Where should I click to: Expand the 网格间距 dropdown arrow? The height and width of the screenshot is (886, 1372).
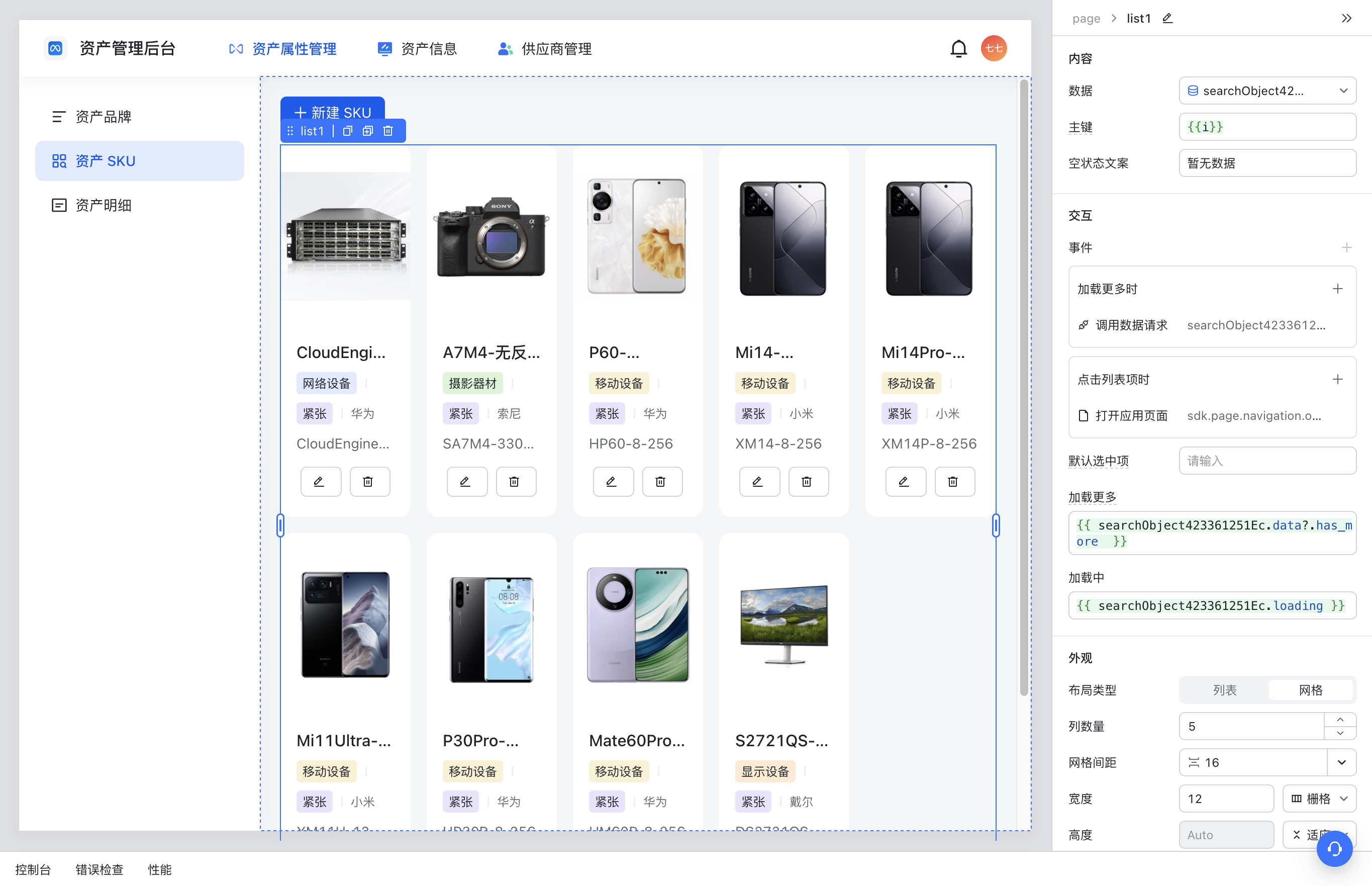click(1341, 762)
